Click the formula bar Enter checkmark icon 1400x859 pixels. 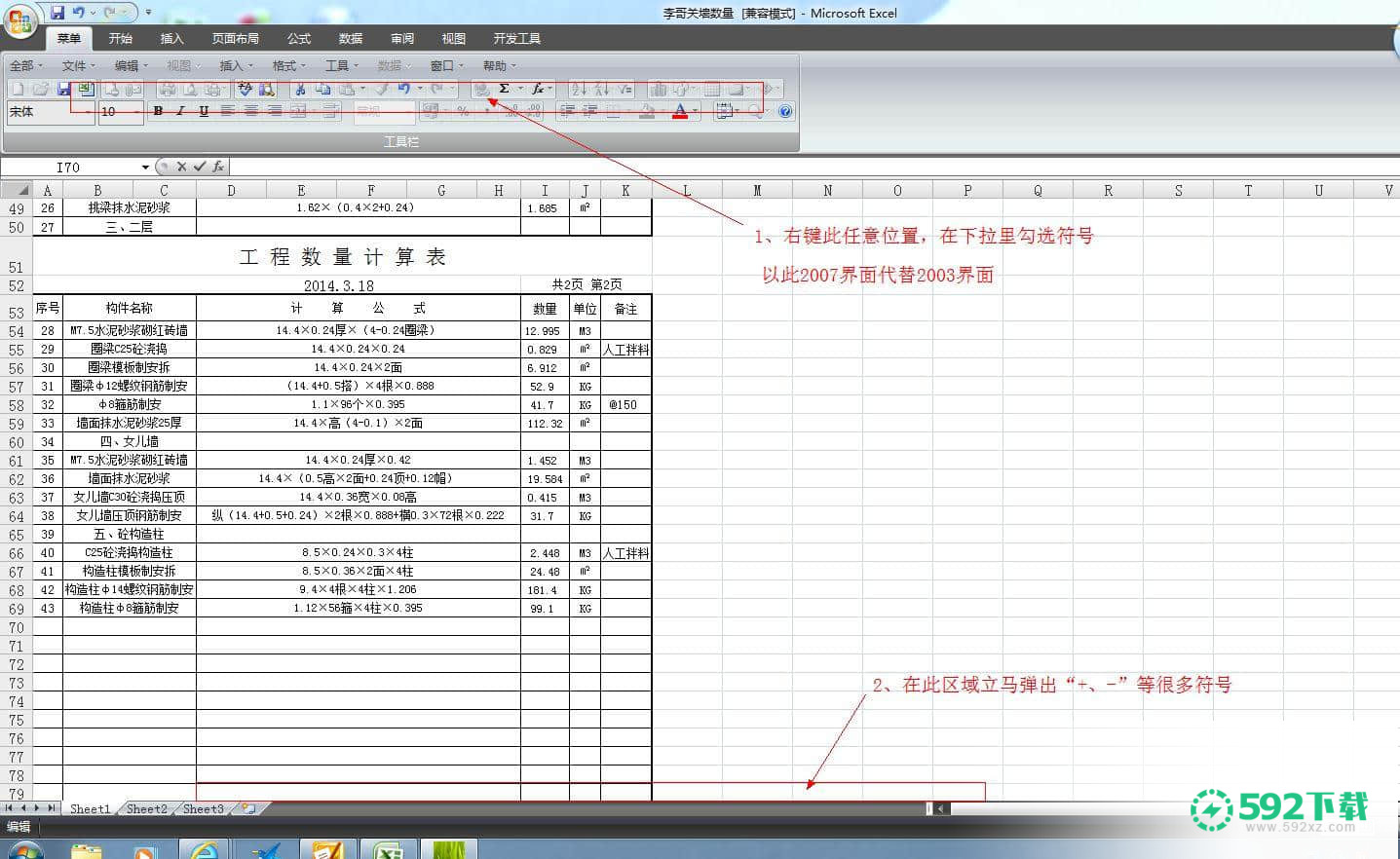click(x=200, y=167)
